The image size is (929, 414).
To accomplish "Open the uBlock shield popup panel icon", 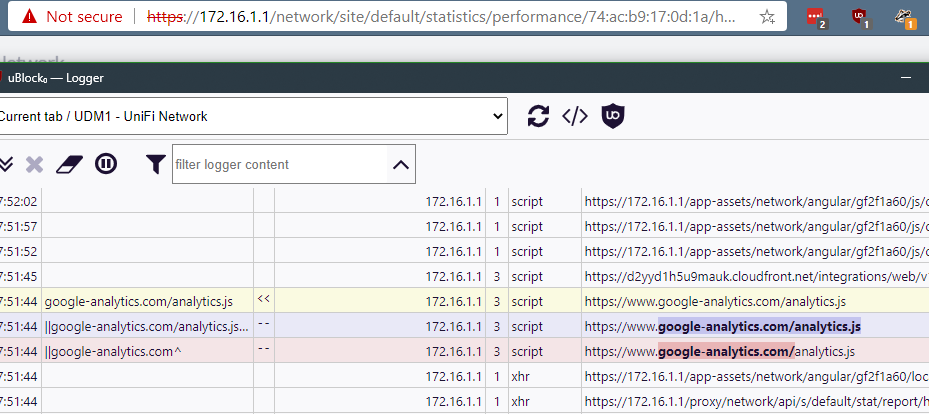I will [x=612, y=116].
